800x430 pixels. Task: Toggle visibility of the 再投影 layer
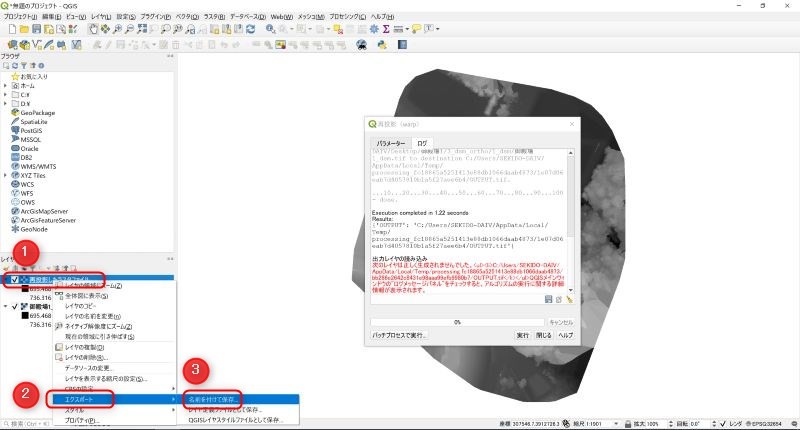click(13, 279)
